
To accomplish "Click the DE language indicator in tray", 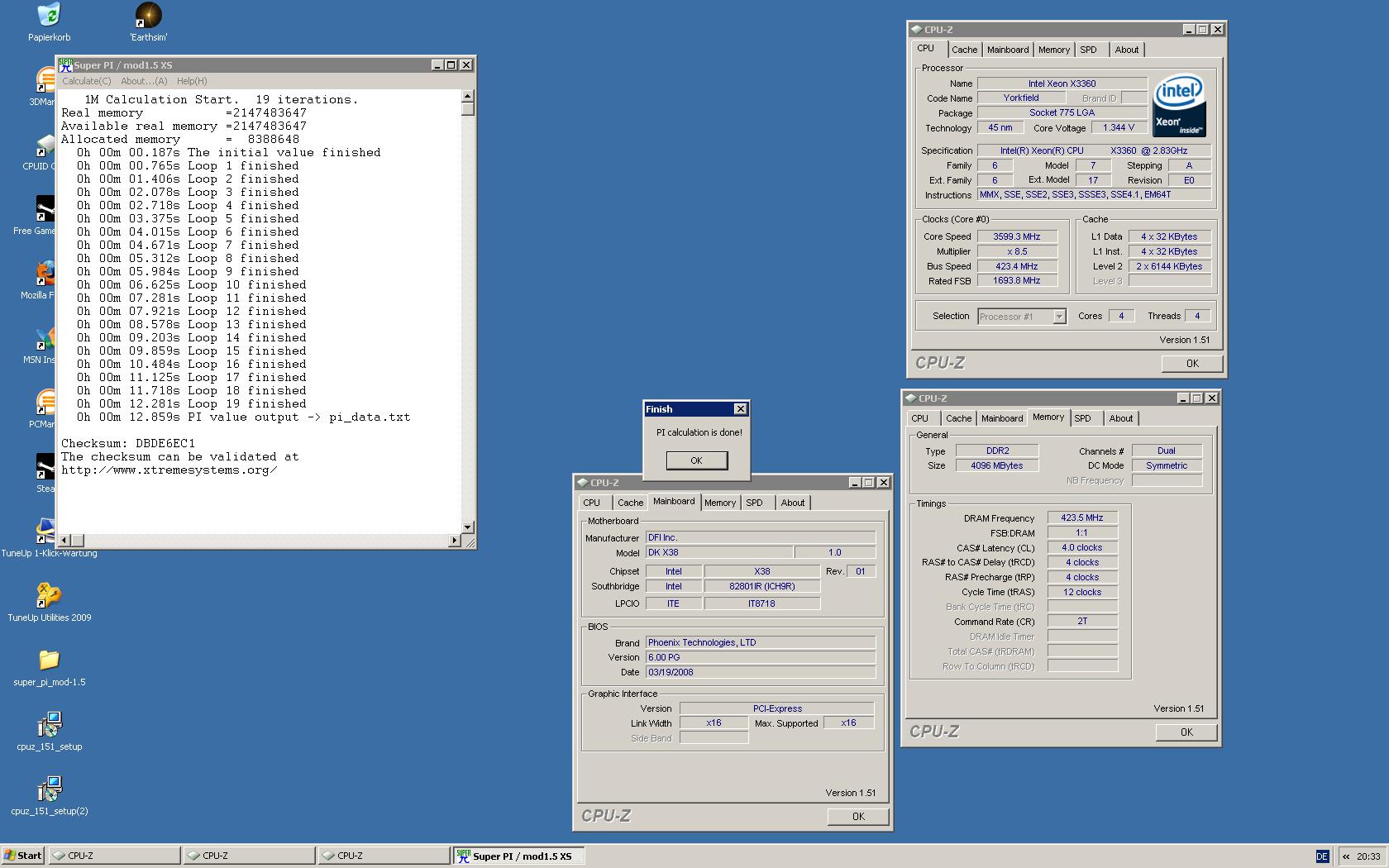I will (x=1321, y=856).
